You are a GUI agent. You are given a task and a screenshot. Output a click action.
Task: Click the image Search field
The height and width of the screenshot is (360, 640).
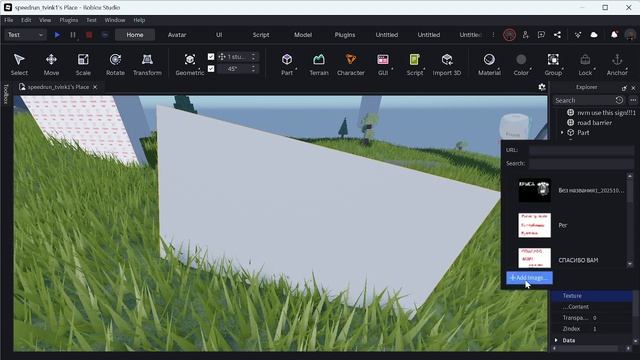[581, 163]
